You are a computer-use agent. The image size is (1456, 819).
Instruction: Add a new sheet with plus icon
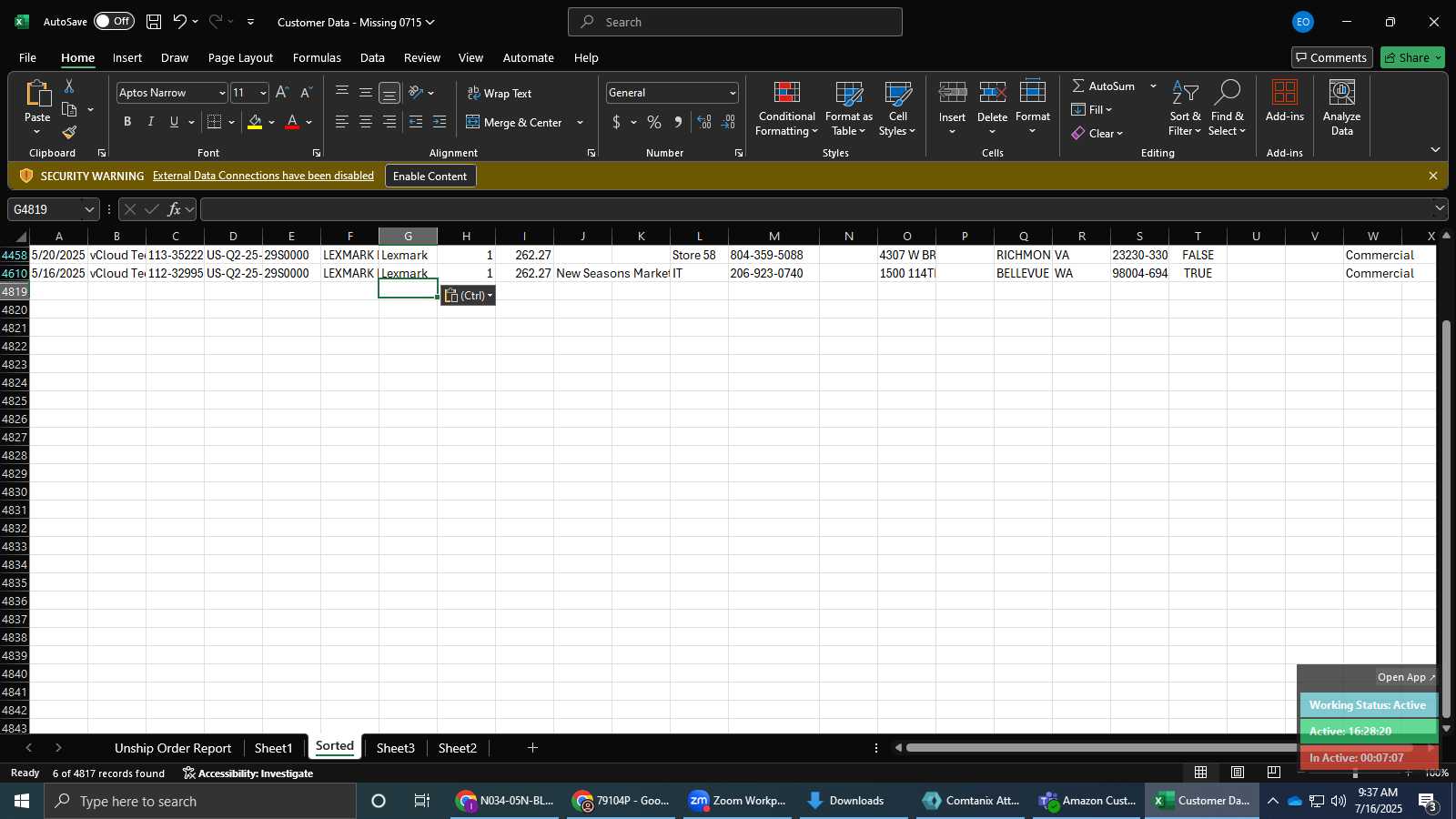click(533, 748)
